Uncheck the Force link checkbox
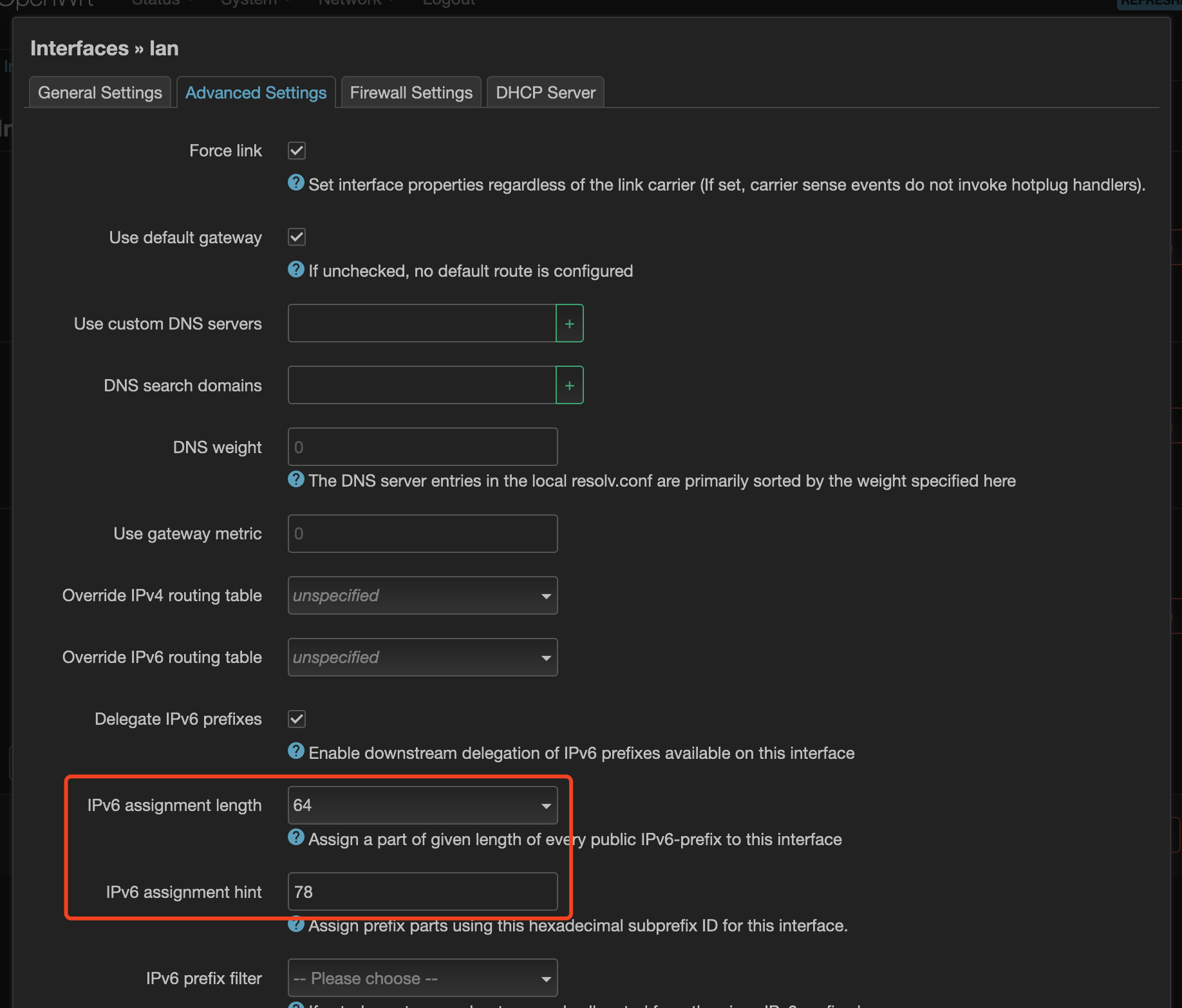Image resolution: width=1182 pixels, height=1008 pixels. pos(297,151)
